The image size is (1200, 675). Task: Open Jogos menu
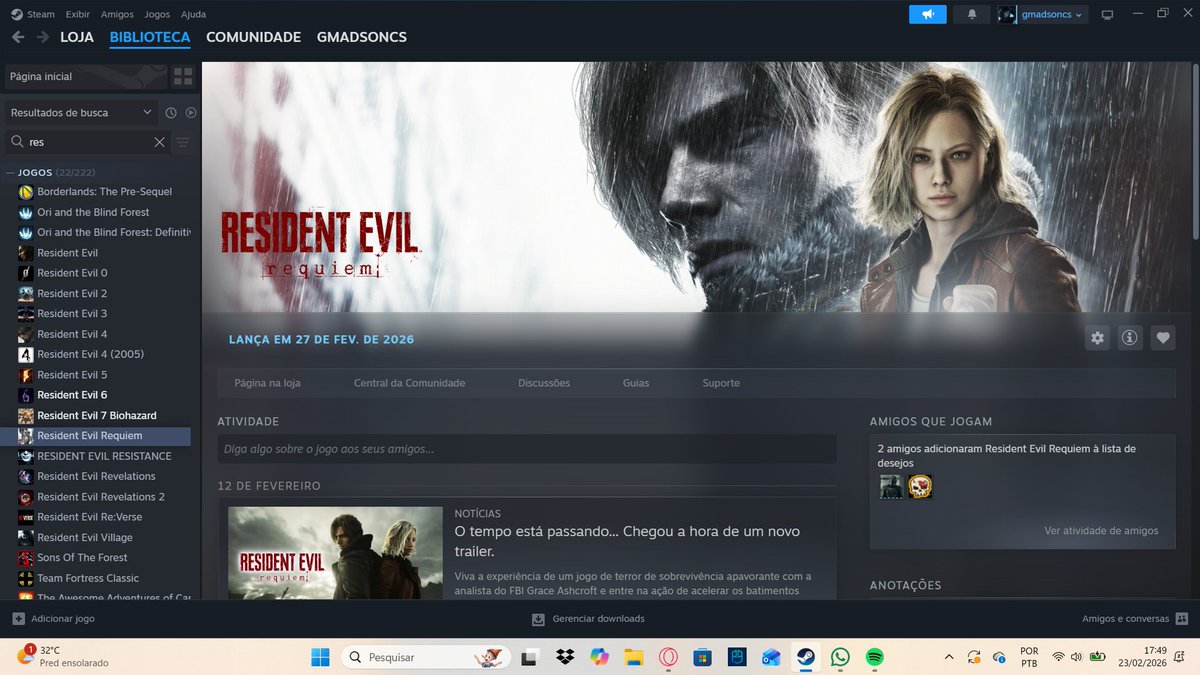click(x=157, y=14)
